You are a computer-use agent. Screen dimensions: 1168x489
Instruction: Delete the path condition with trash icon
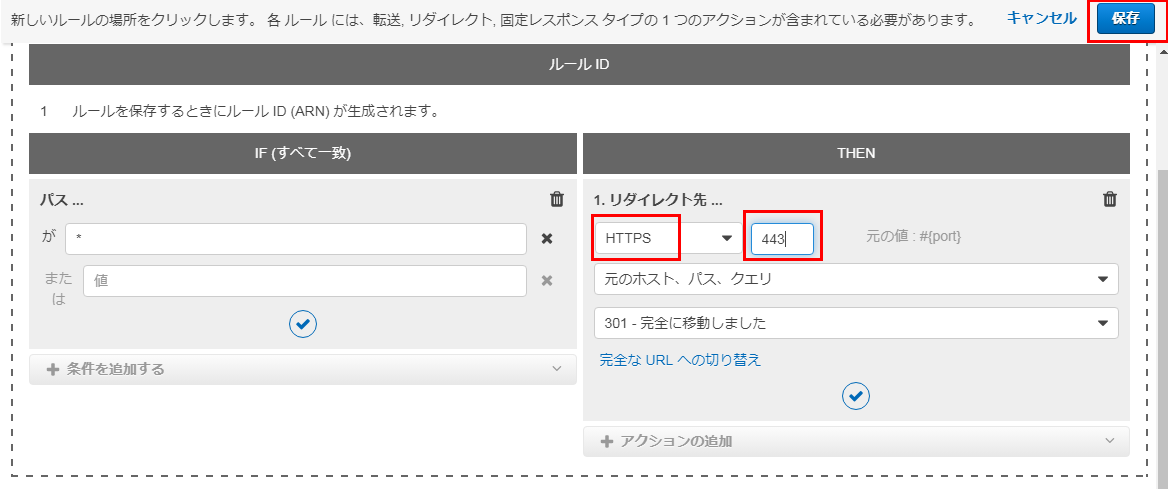pyautogui.click(x=557, y=199)
